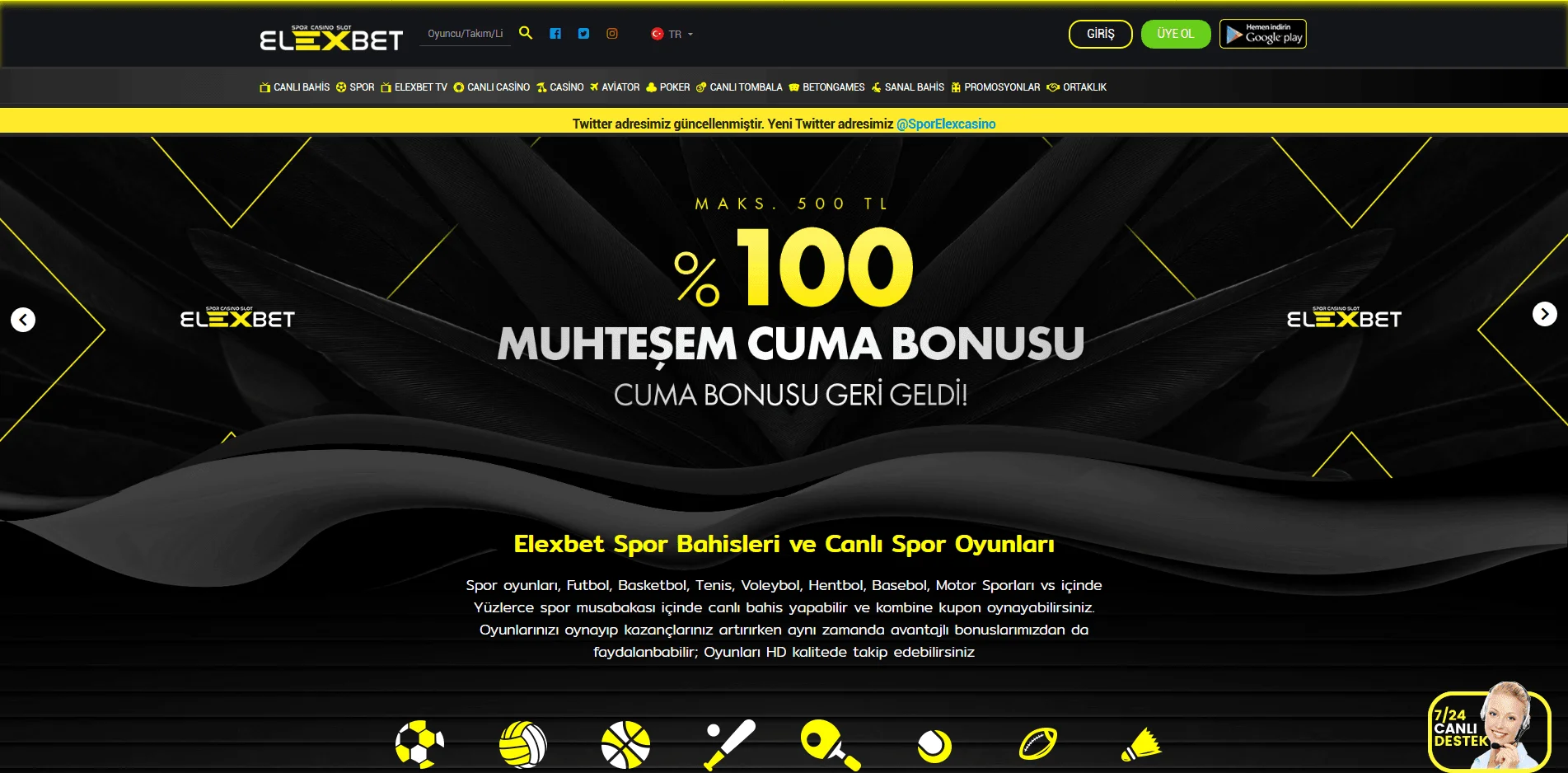Select the badminton shuttlecock icon
1568x773 pixels.
coord(1141,744)
